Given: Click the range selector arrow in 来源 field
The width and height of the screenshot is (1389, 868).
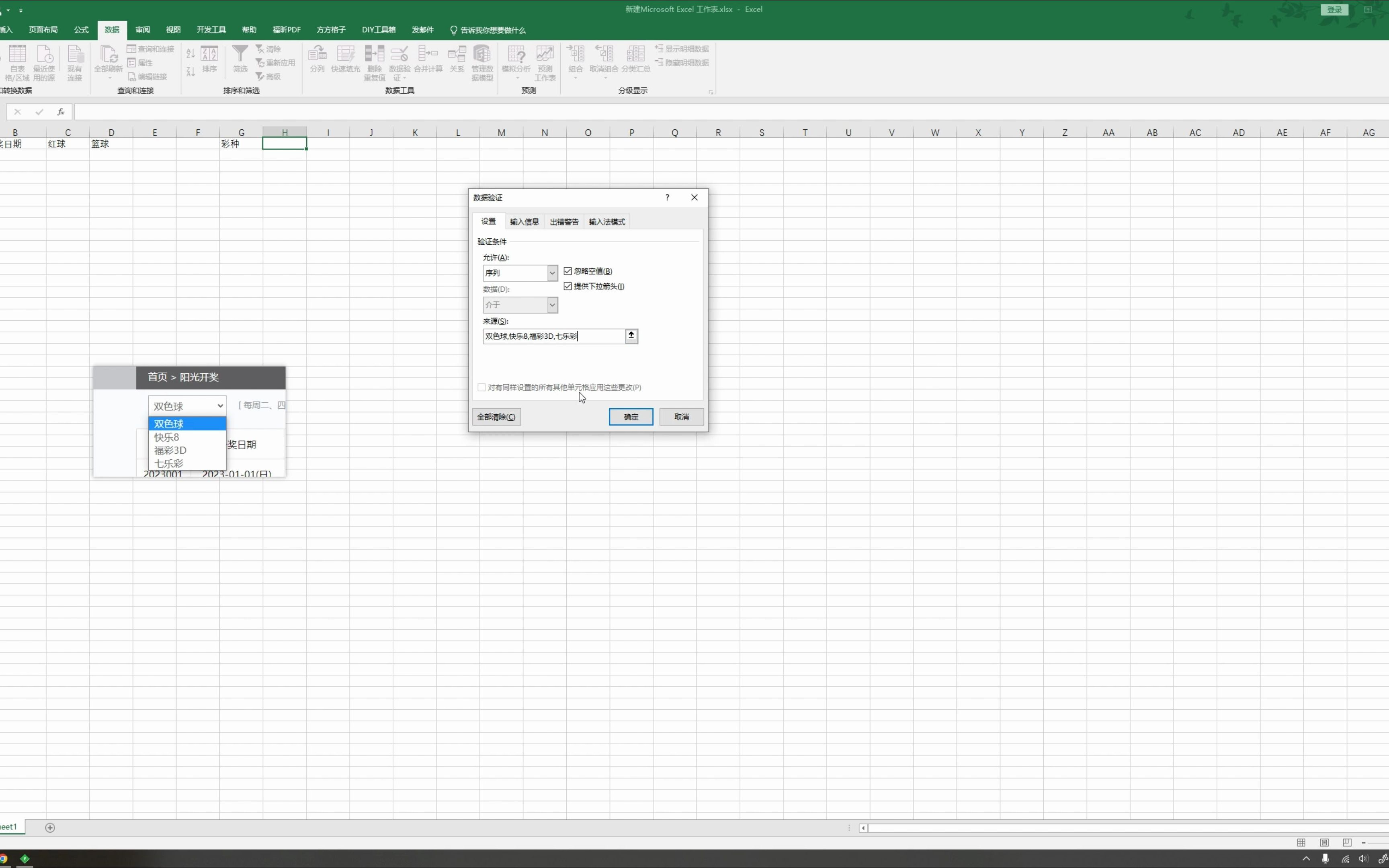Looking at the screenshot, I should click(631, 336).
